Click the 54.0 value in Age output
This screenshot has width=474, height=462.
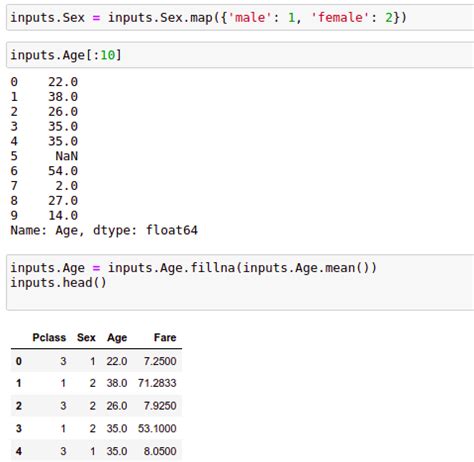point(63,171)
